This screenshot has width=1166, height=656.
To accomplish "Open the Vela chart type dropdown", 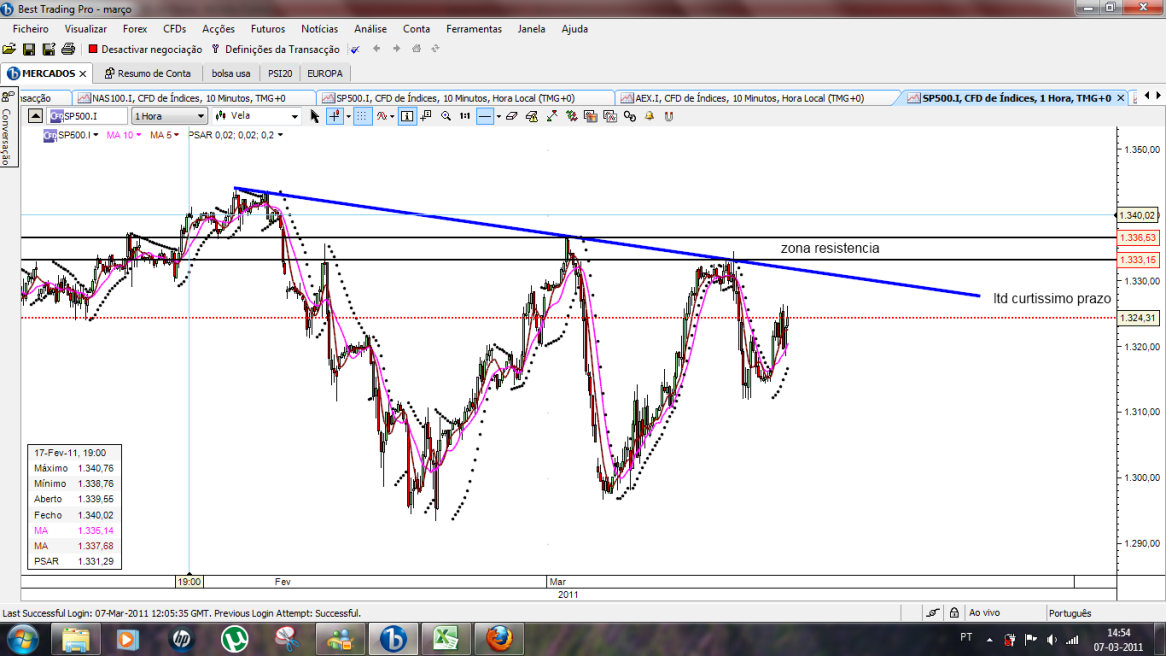I will point(257,116).
